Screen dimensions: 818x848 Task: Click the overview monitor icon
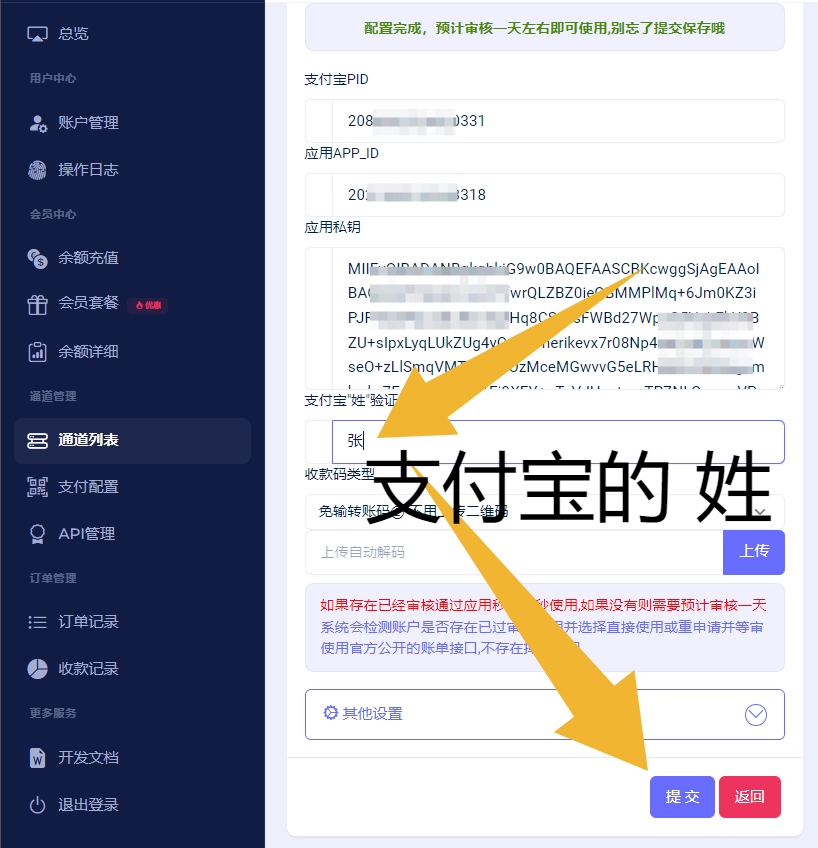(x=37, y=34)
